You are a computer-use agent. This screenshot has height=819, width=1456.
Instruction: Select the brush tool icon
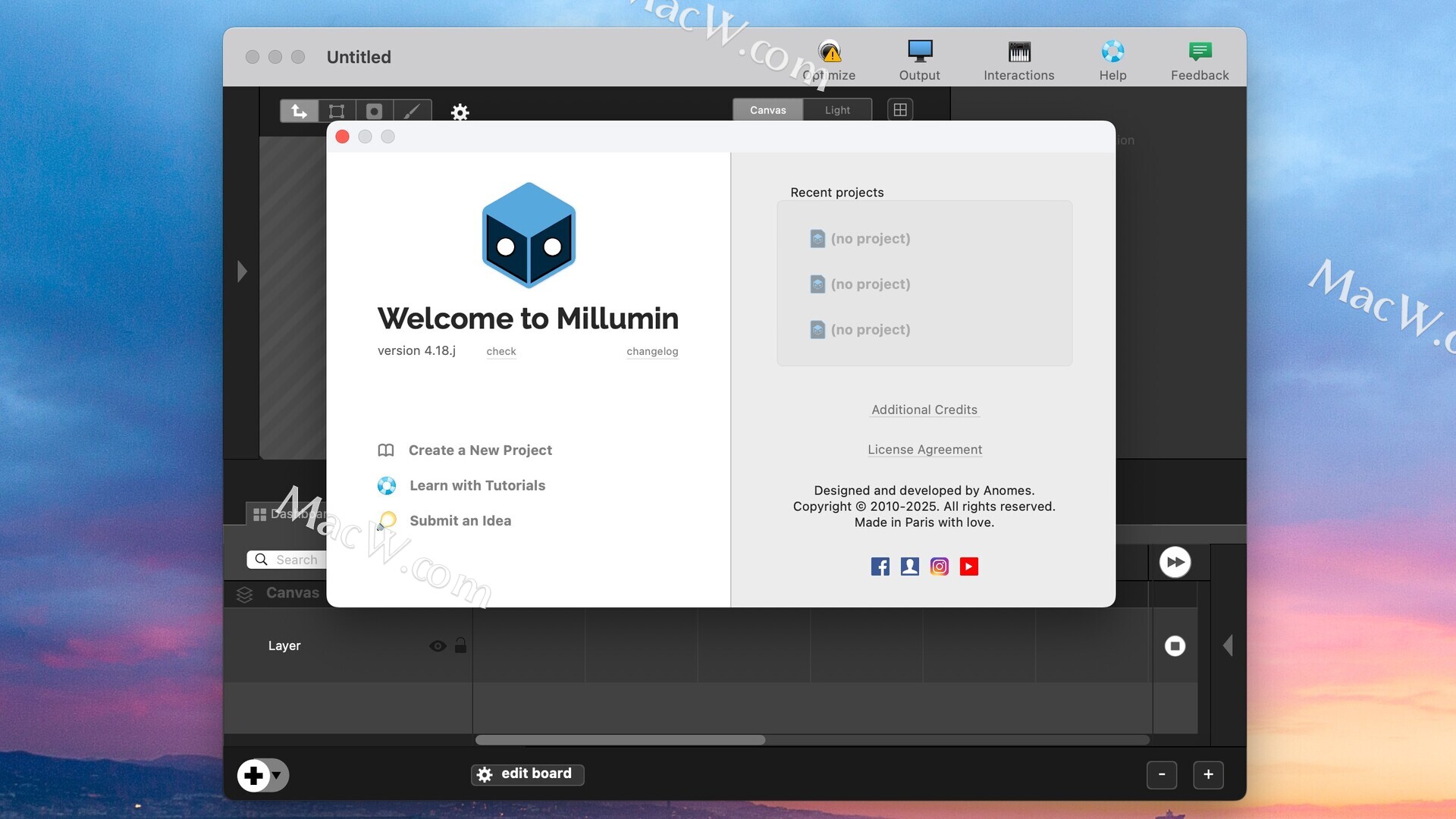[412, 111]
